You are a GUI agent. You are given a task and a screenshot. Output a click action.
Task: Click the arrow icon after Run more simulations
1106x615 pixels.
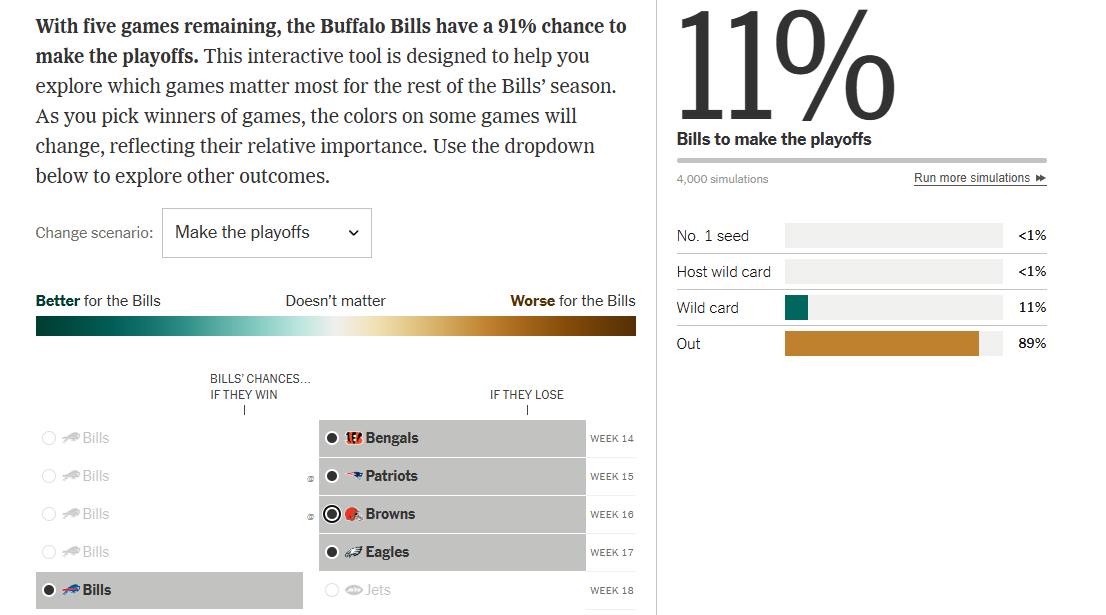[x=1041, y=178]
